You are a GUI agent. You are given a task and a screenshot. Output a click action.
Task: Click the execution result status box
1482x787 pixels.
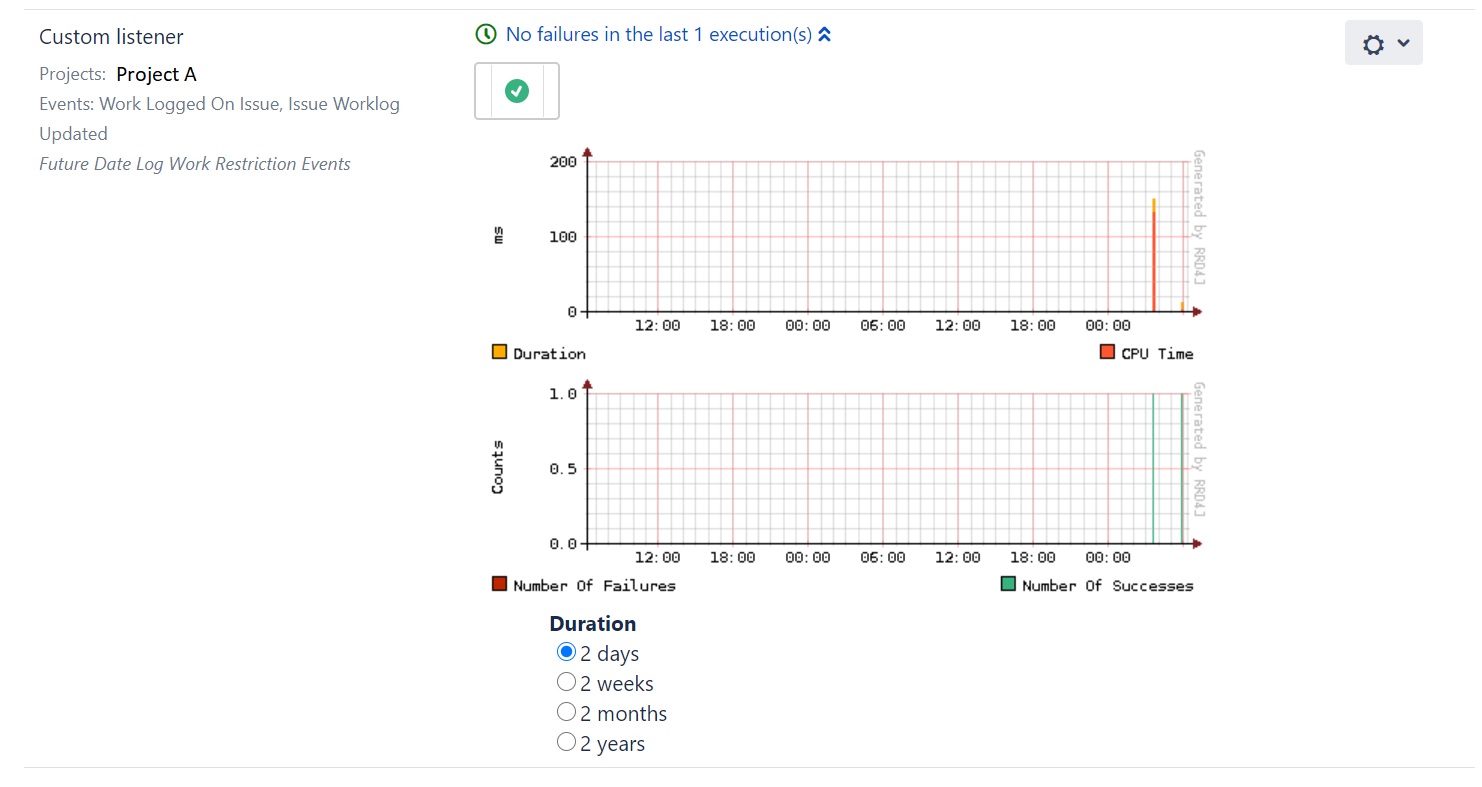point(516,91)
